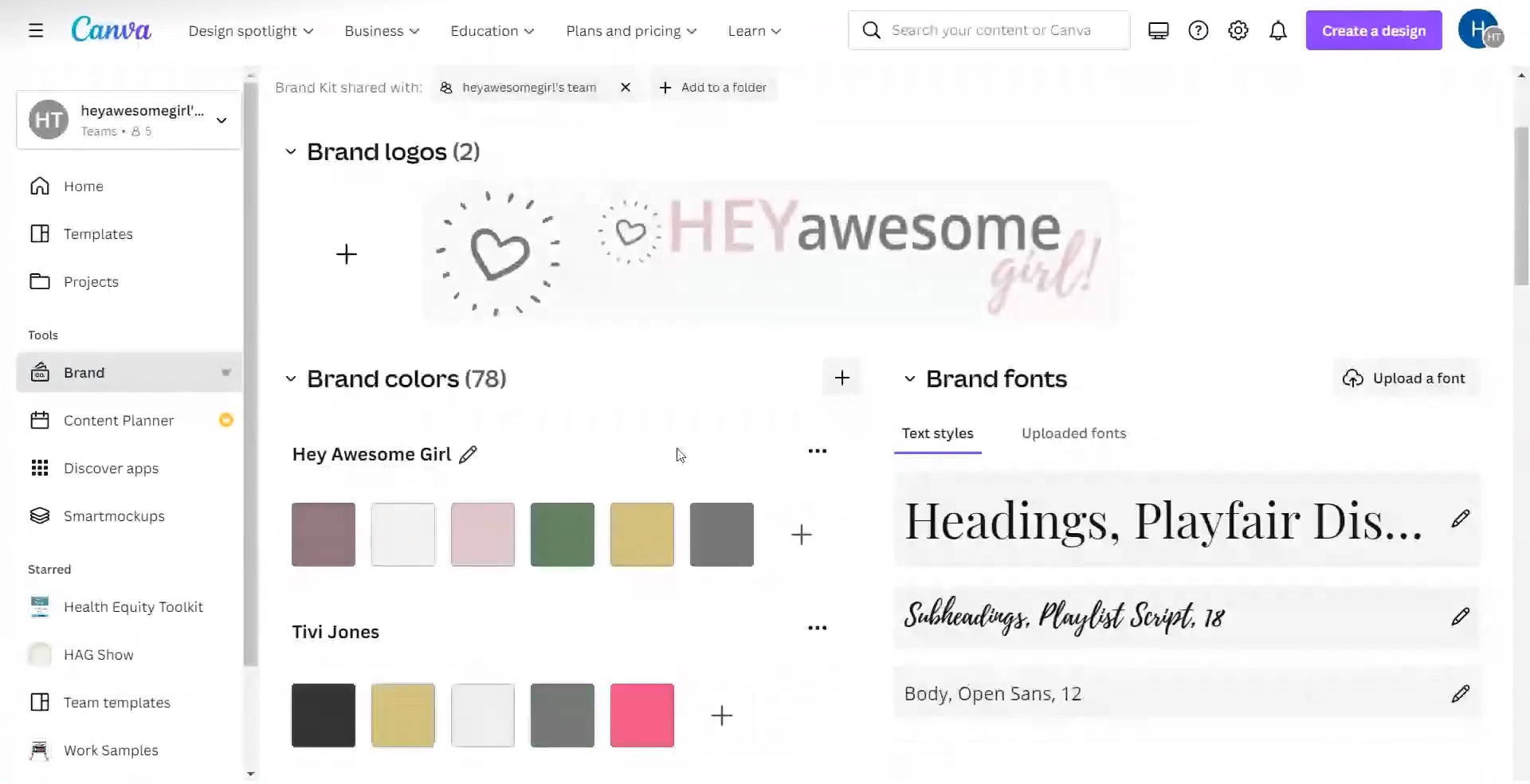Add a new brand color palette

842,378
